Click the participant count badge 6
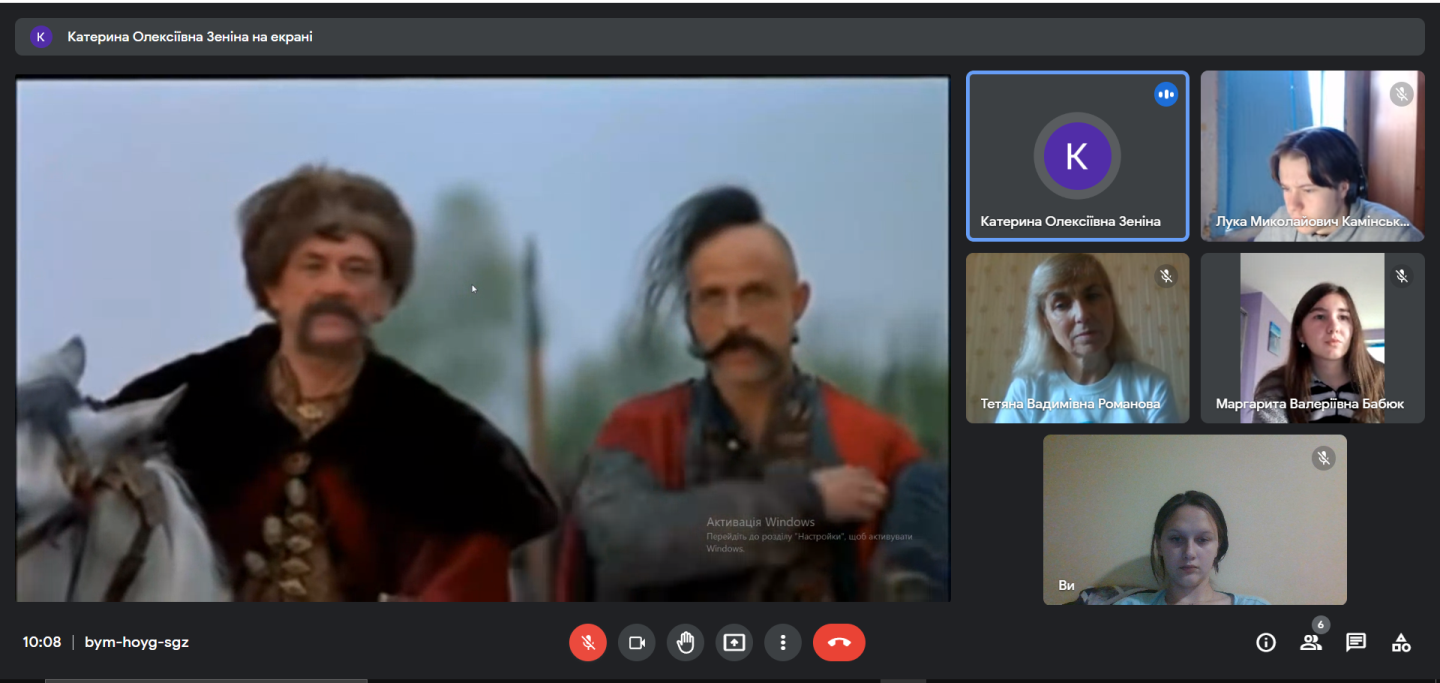The width and height of the screenshot is (1440, 683). [x=1320, y=626]
